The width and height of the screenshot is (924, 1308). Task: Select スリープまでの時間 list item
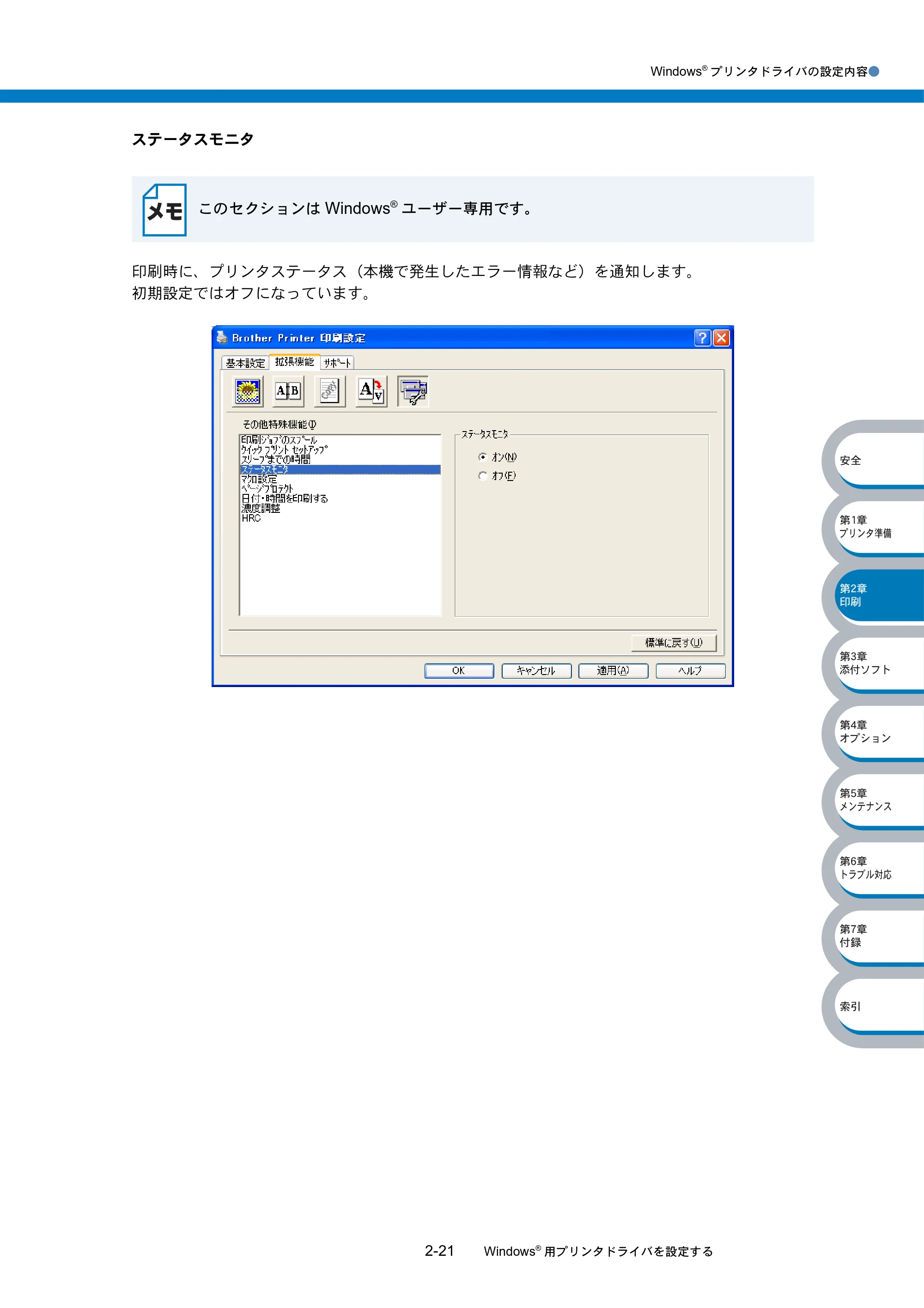coord(340,459)
